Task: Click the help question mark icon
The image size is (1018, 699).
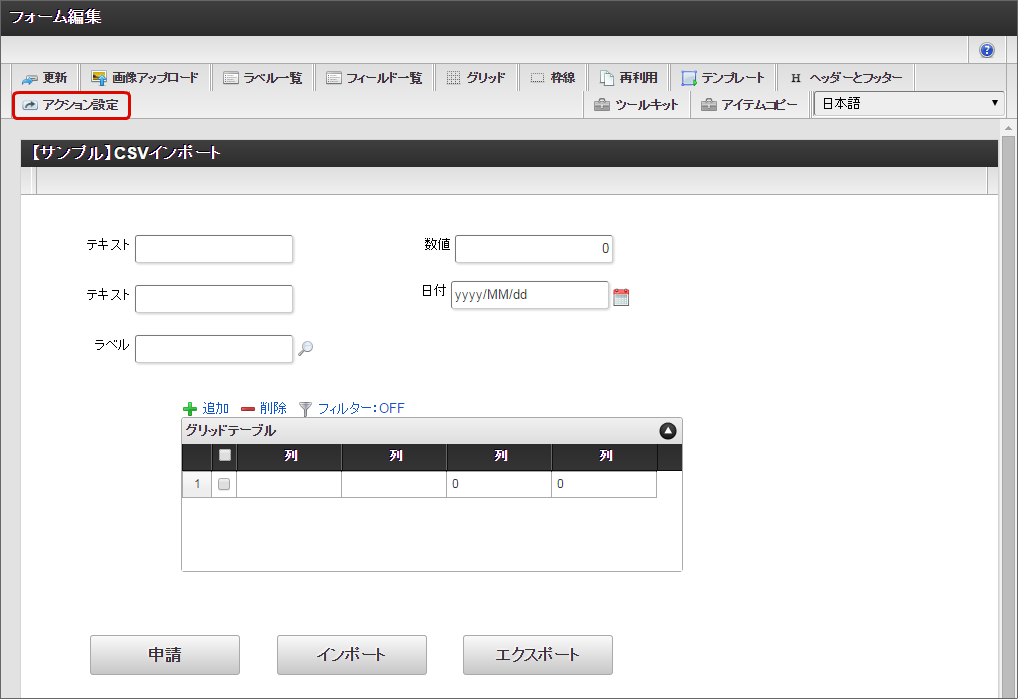Action: pos(987,50)
